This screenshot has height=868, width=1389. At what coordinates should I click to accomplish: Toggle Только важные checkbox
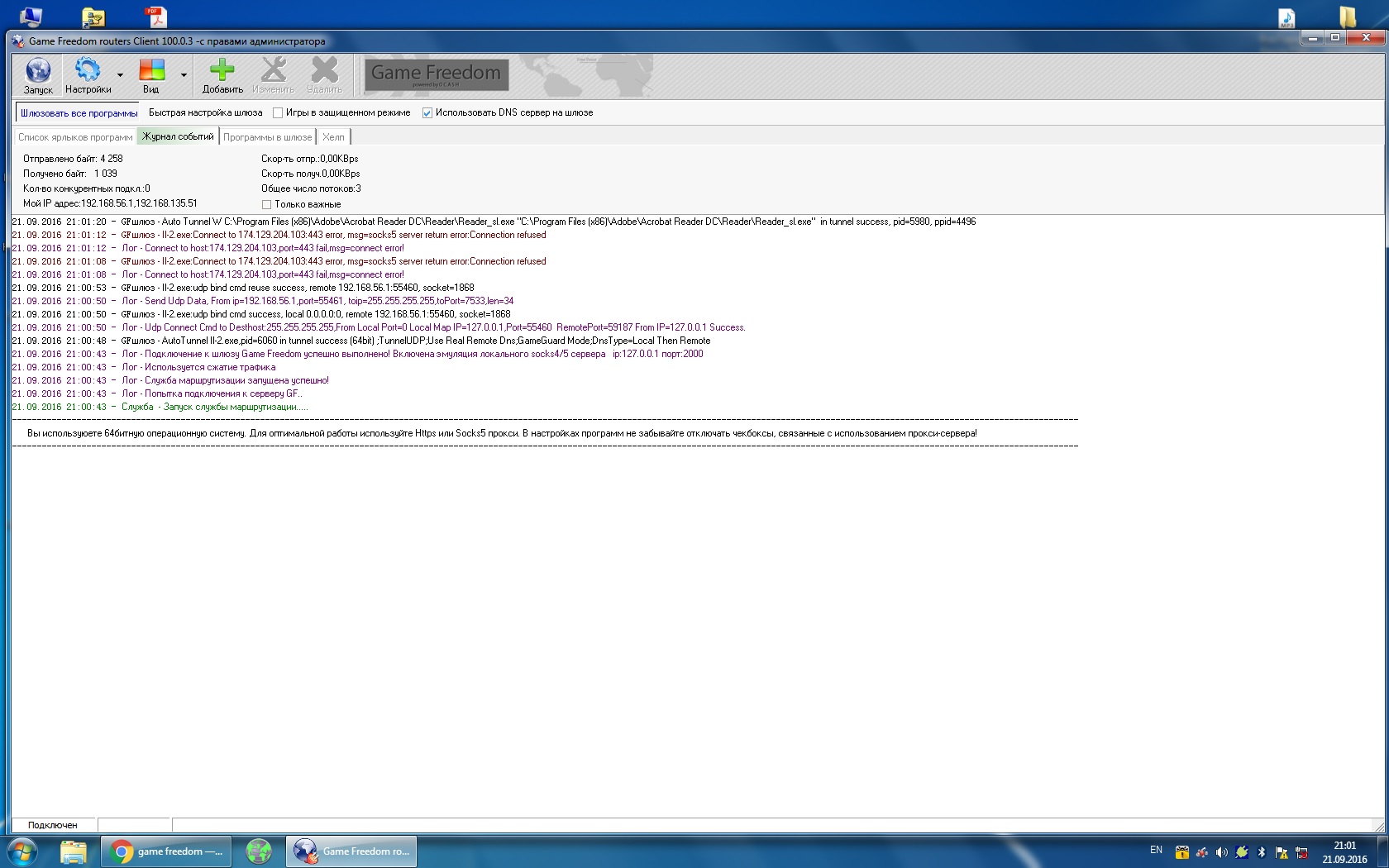pos(266,204)
